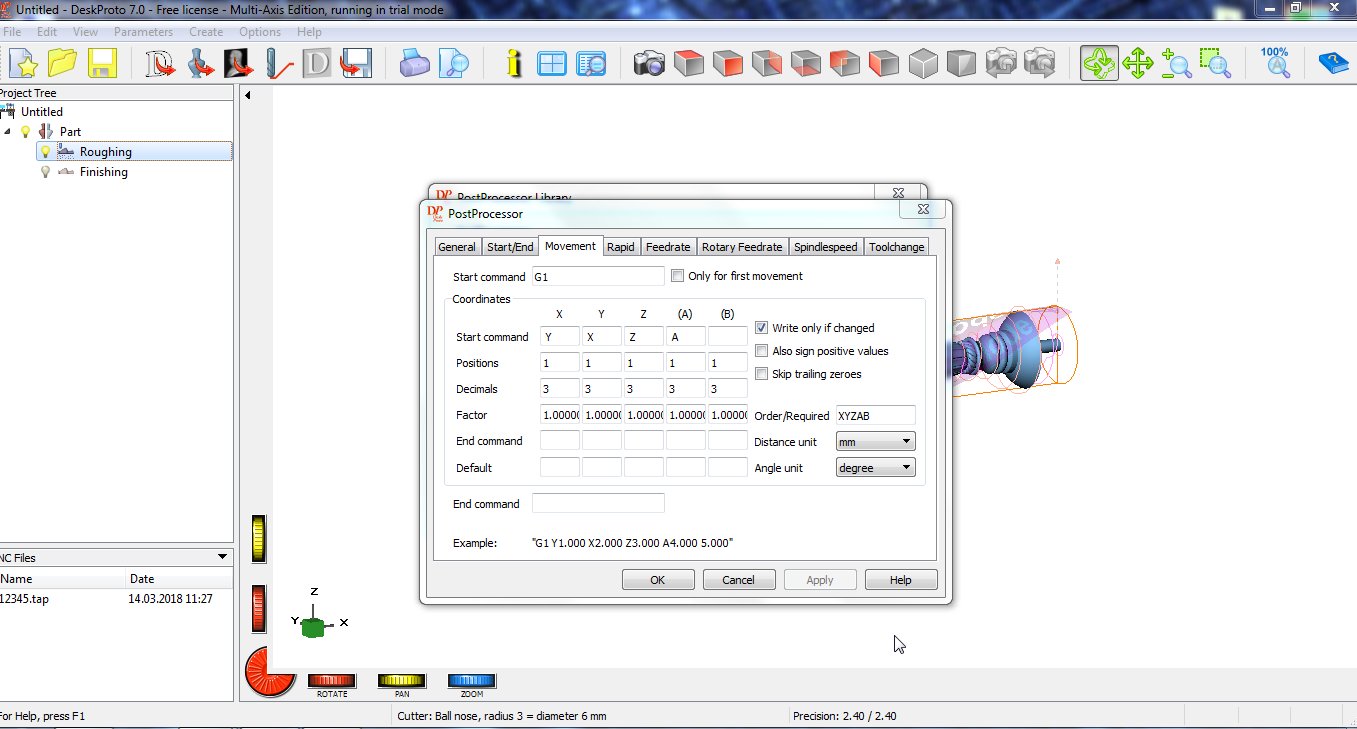Click OK in the PostProcessor dialog
1357x729 pixels.
coord(657,580)
